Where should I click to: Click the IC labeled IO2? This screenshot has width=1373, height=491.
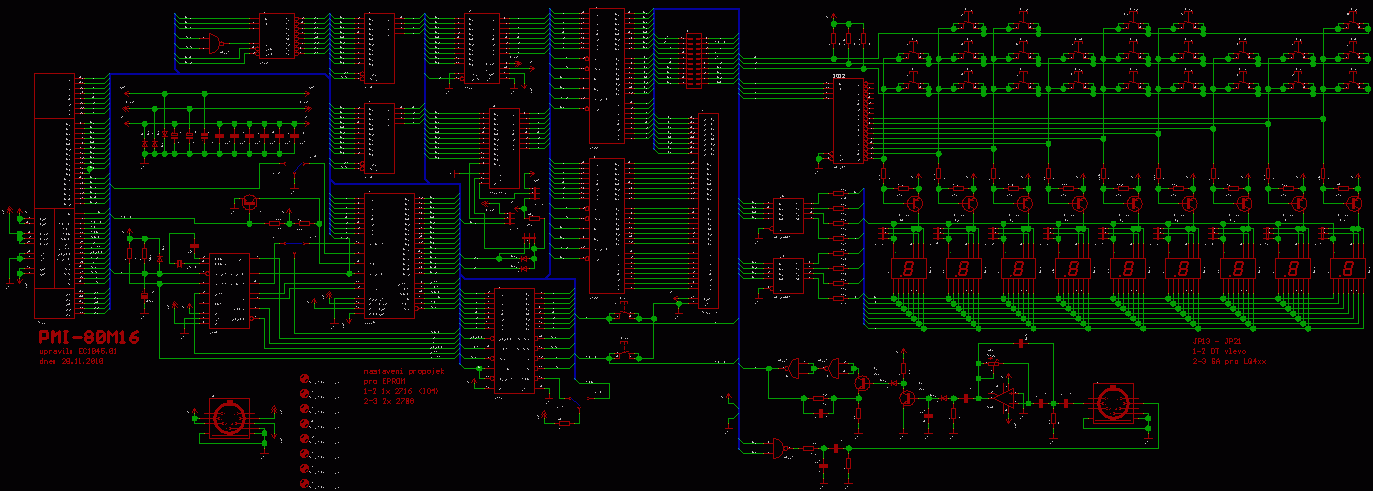click(x=851, y=120)
